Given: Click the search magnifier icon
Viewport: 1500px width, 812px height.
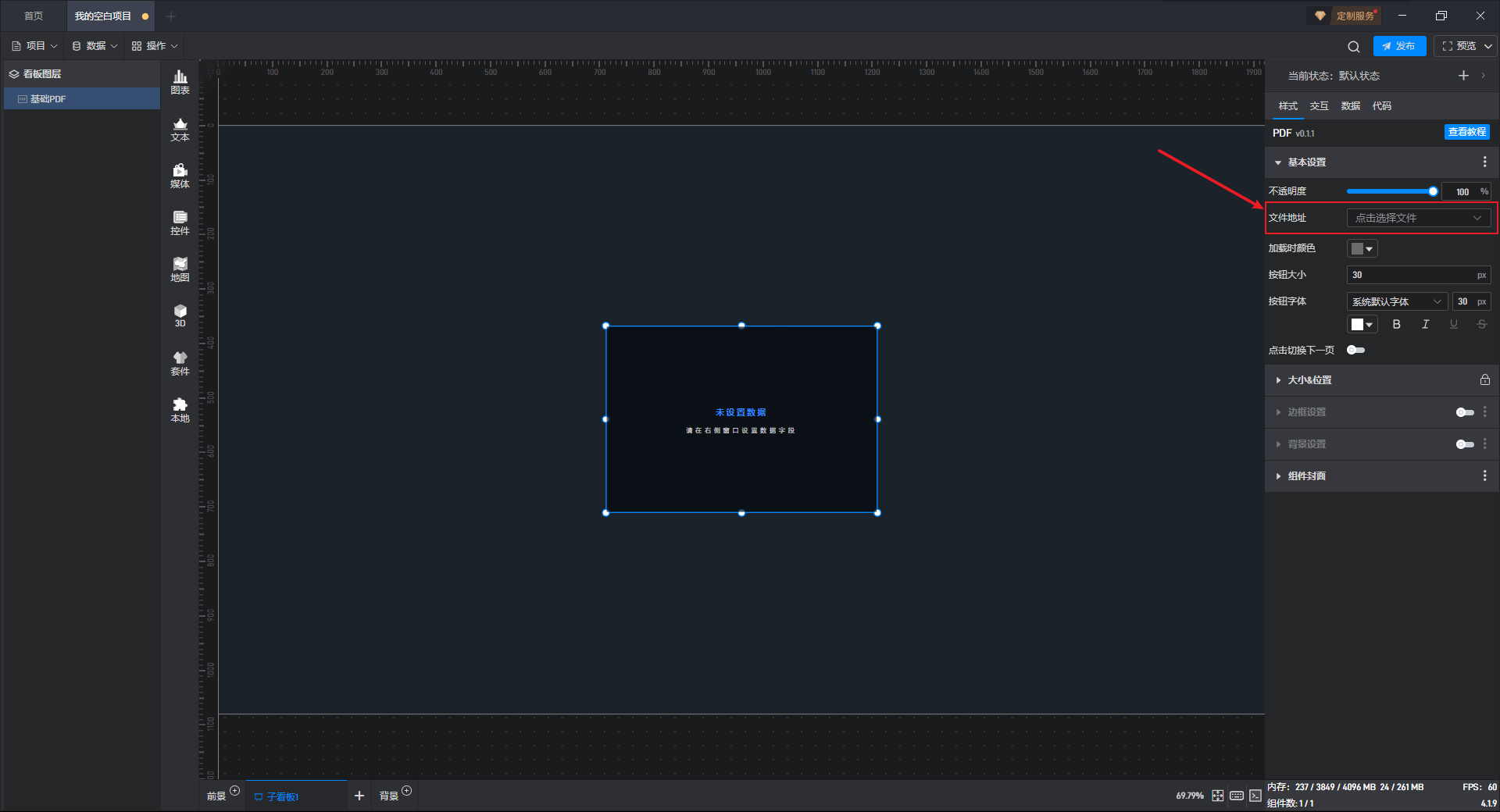Looking at the screenshot, I should click(x=1353, y=47).
